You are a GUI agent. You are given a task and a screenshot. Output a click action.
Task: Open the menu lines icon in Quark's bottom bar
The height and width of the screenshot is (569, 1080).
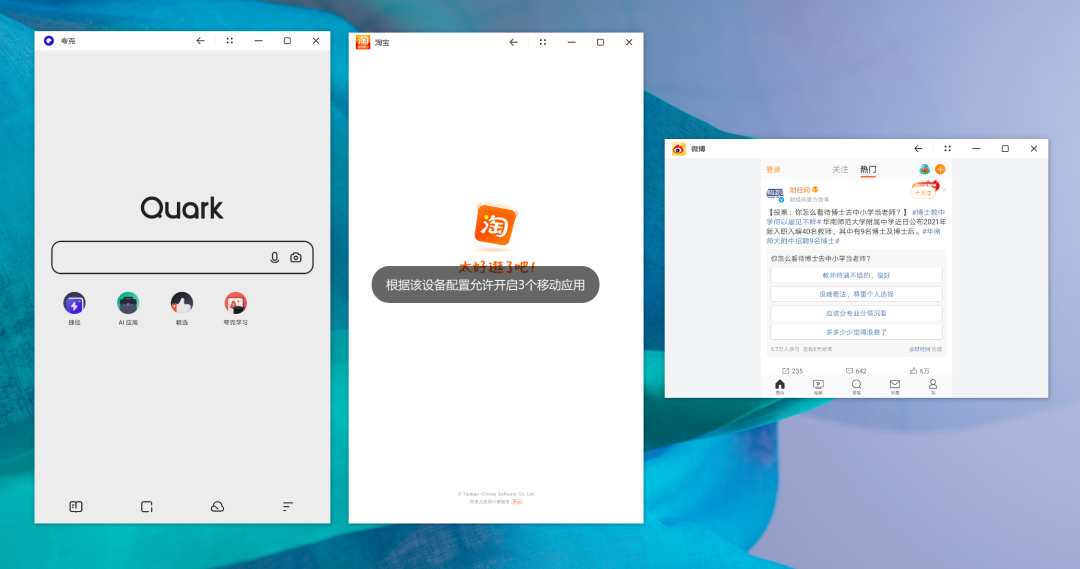(288, 507)
